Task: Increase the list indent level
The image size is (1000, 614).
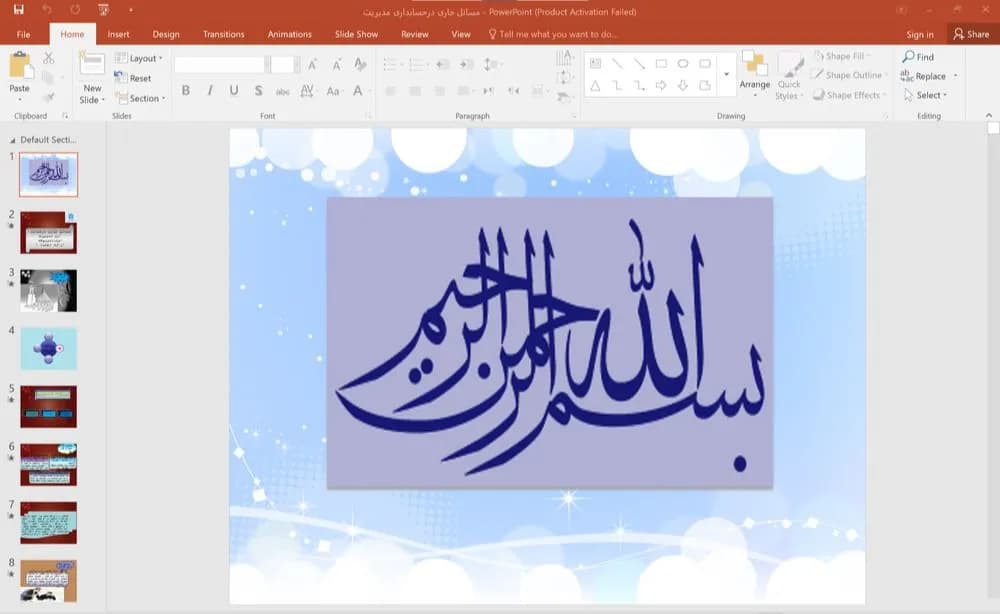Action: (467, 64)
